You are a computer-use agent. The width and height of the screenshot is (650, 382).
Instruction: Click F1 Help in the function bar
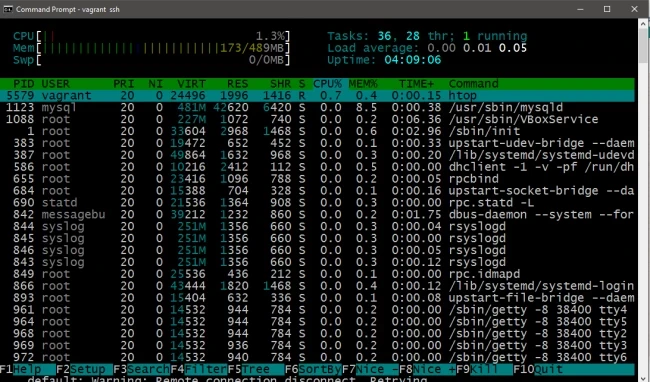(x=27, y=369)
